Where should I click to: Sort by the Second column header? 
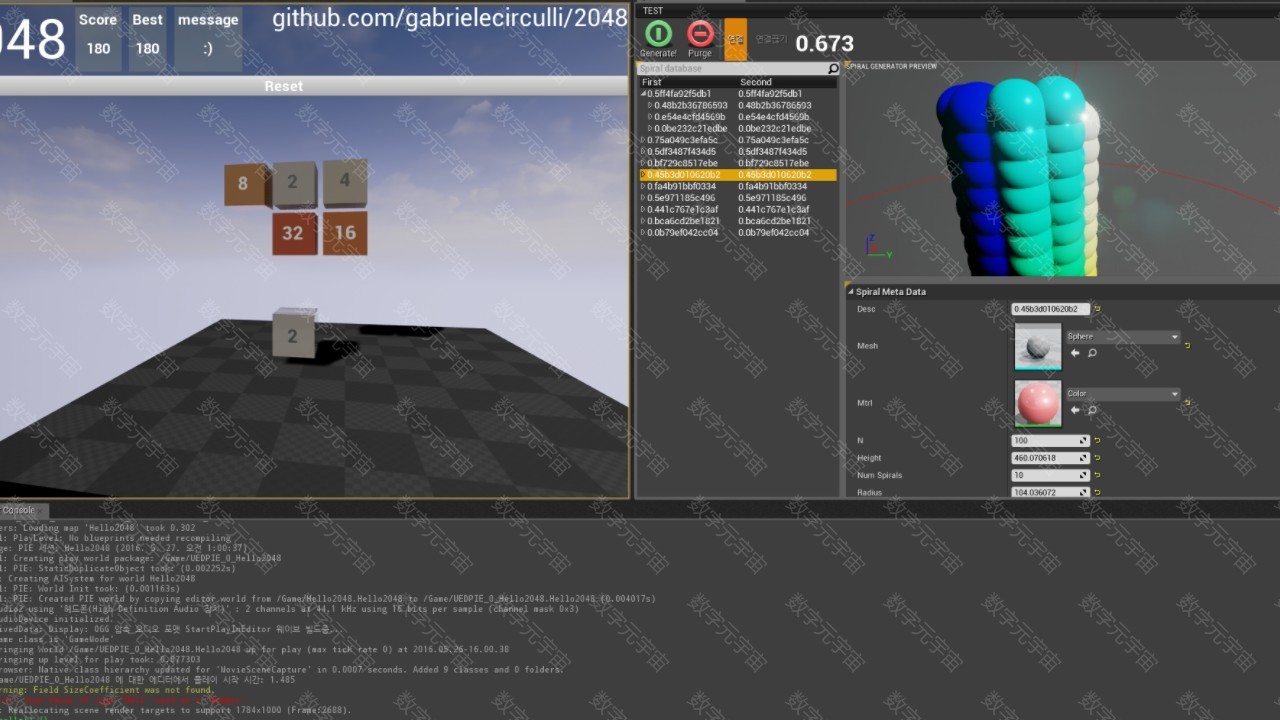click(x=756, y=82)
